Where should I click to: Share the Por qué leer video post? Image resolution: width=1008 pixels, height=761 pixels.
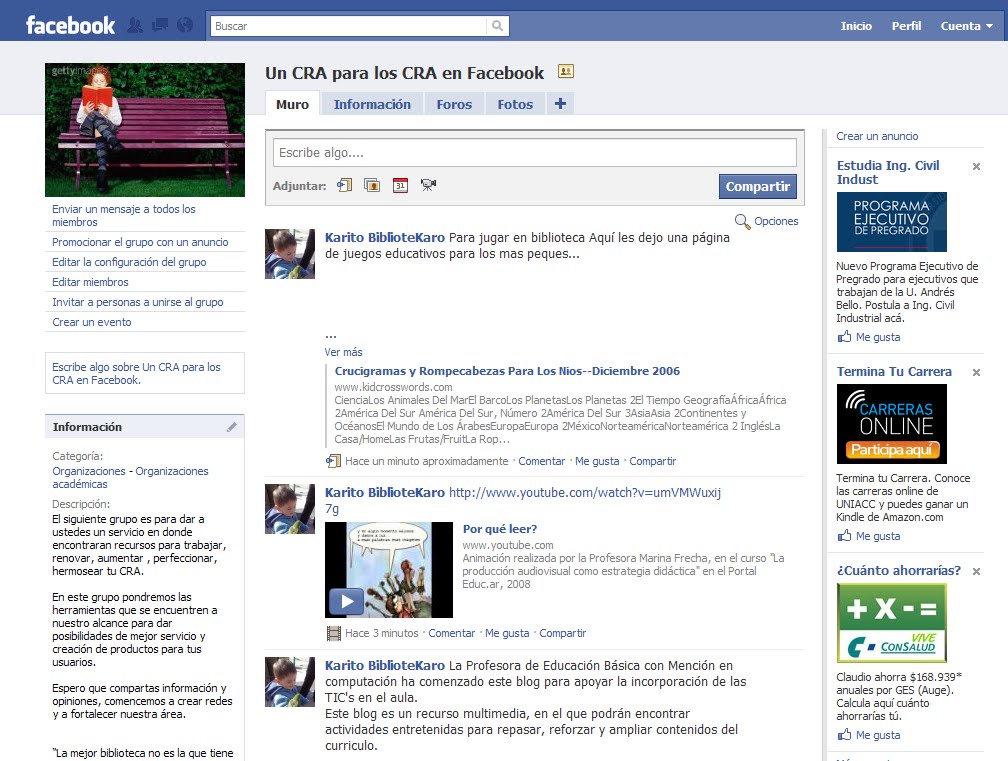pyautogui.click(x=562, y=633)
